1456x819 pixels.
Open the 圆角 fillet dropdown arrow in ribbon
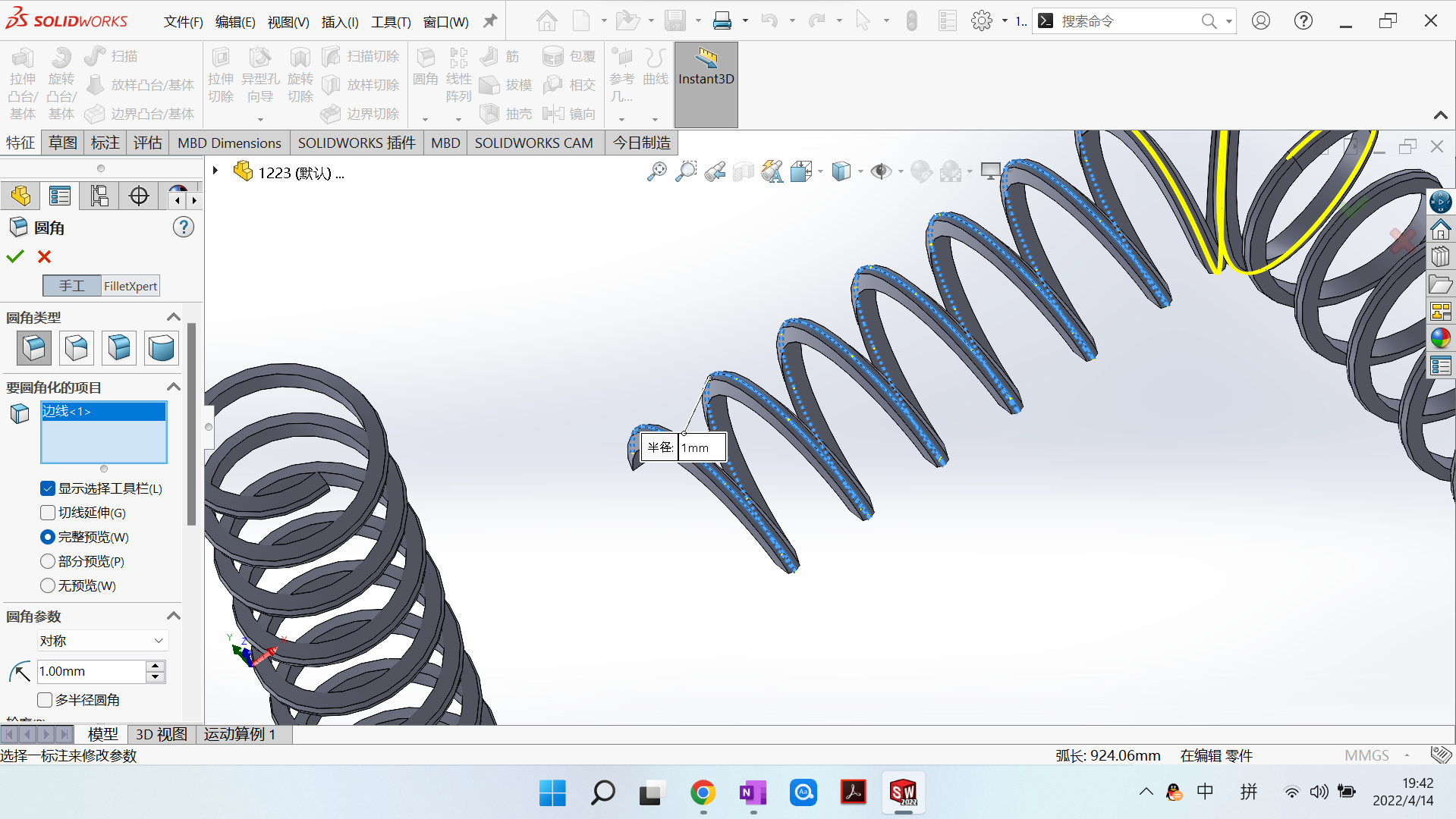coord(425,119)
